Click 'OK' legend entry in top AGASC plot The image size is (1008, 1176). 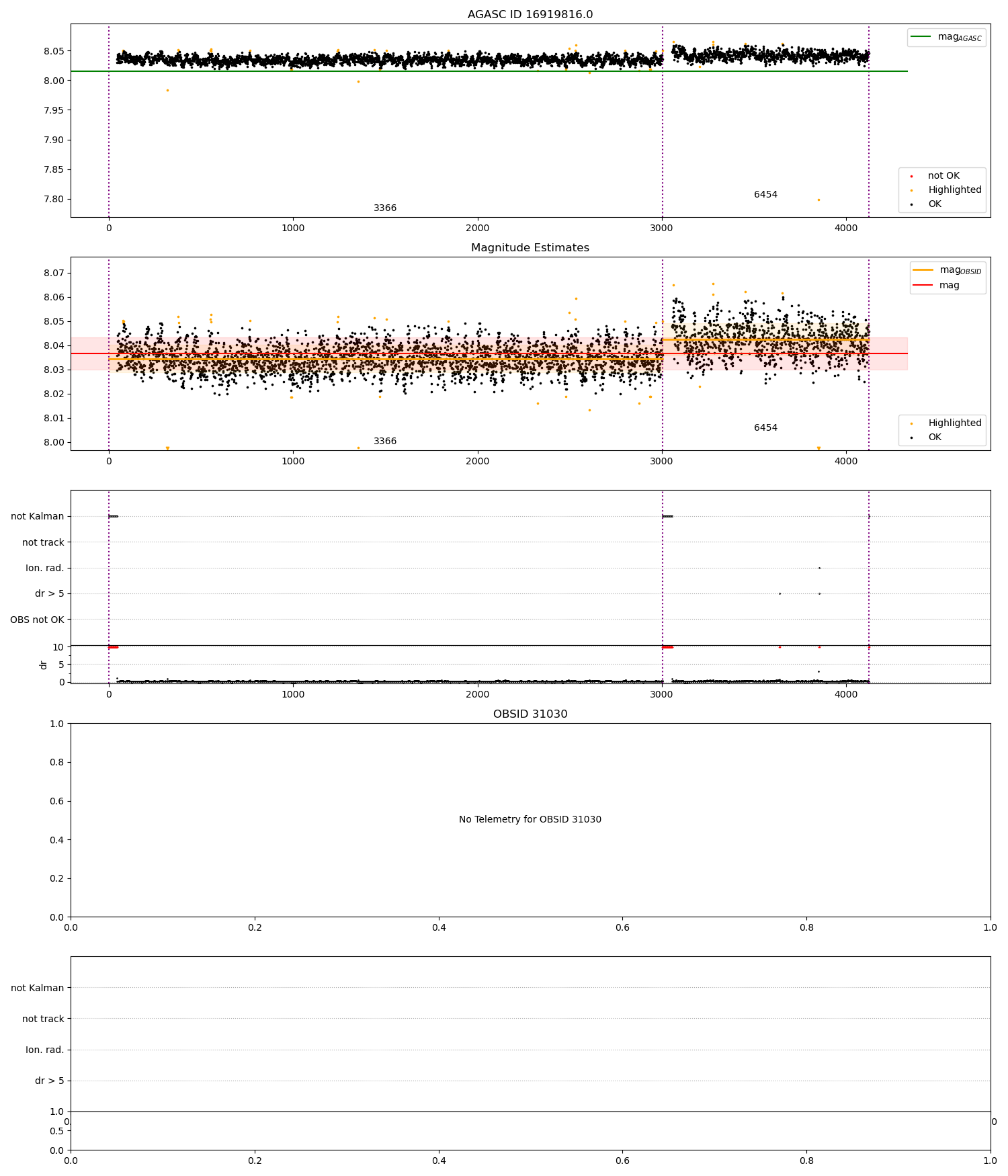[x=926, y=204]
